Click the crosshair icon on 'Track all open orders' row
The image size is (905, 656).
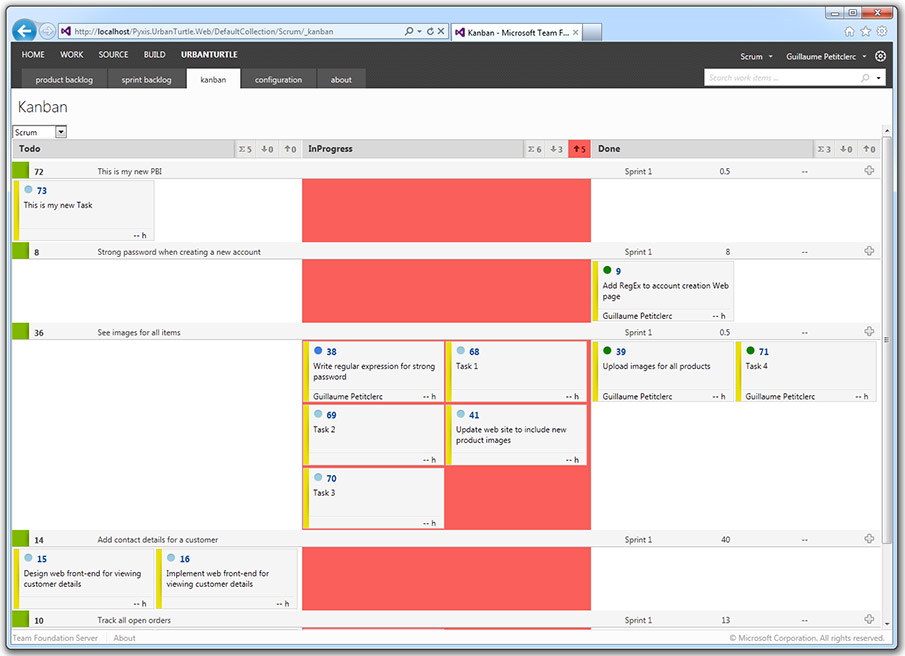[x=869, y=620]
